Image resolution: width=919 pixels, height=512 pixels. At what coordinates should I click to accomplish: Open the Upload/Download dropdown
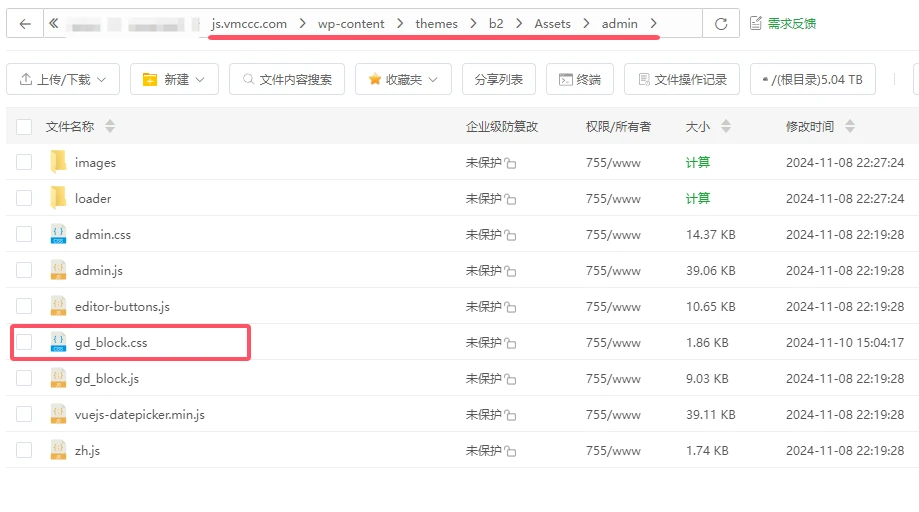pos(63,79)
